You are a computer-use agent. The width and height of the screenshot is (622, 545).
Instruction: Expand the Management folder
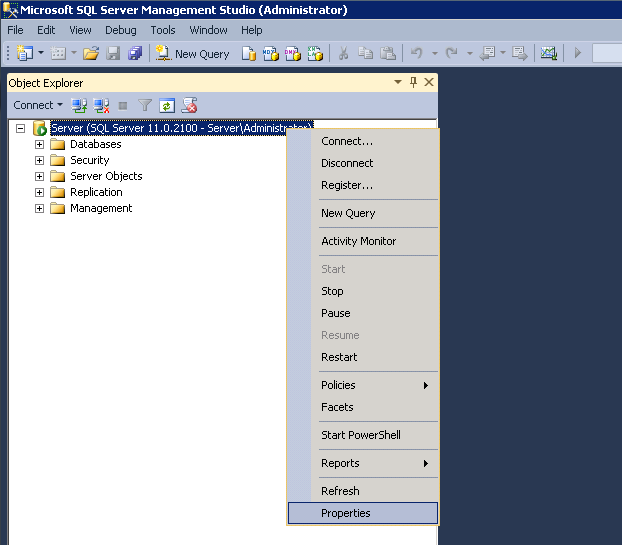click(39, 208)
